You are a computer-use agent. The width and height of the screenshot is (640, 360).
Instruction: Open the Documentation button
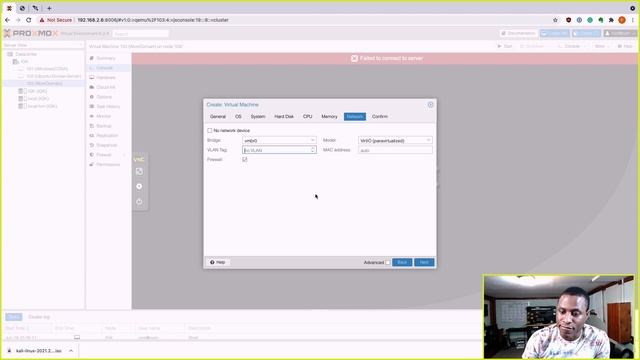[x=518, y=33]
